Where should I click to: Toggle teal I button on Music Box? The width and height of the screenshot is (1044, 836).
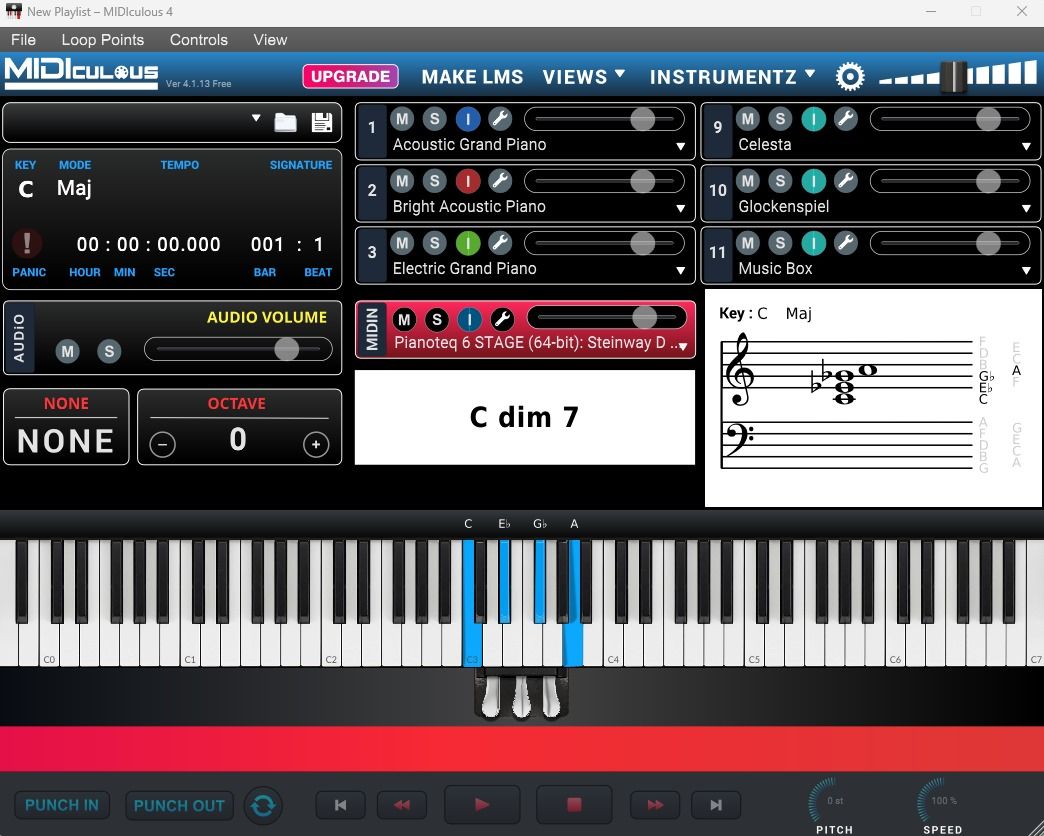click(x=813, y=243)
